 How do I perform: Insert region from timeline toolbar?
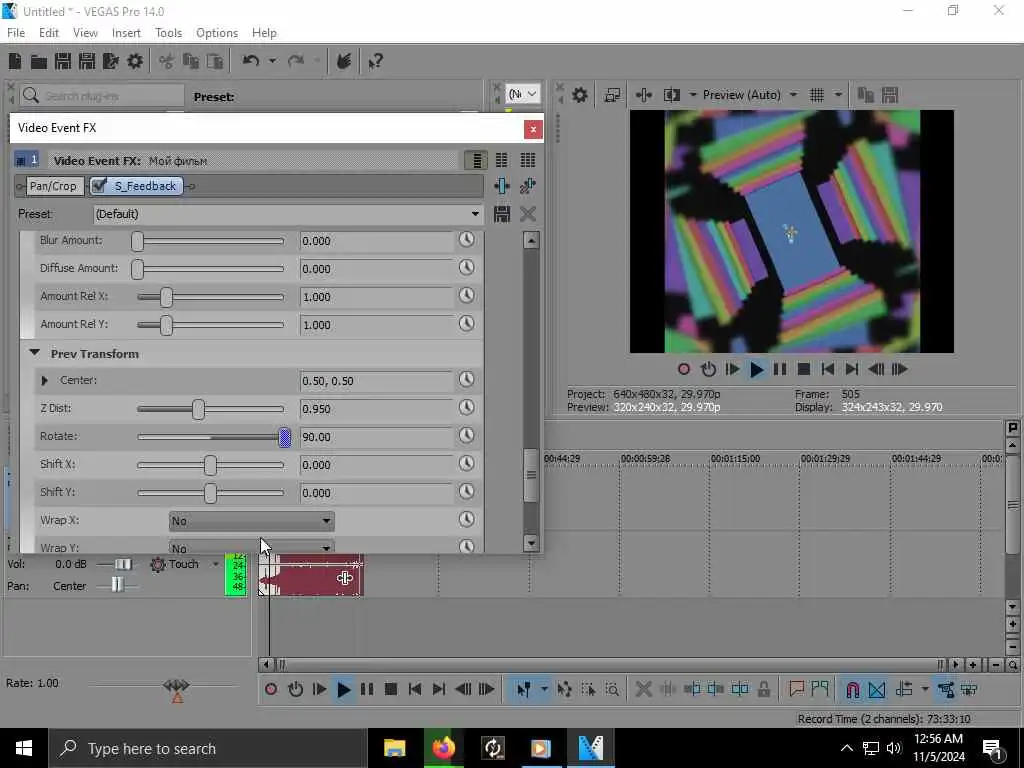(820, 689)
